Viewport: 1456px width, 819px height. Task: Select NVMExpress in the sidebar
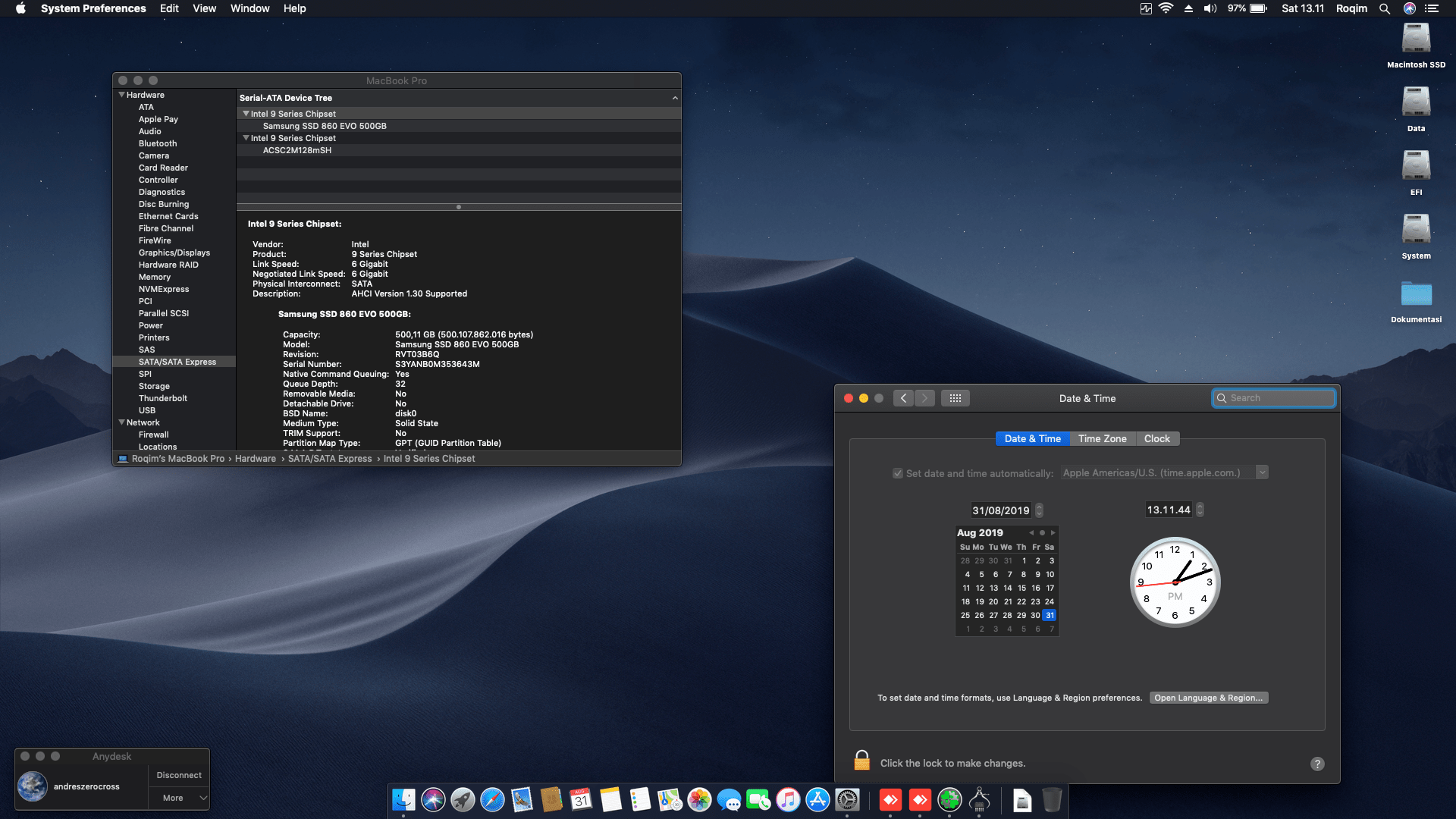pyautogui.click(x=174, y=289)
